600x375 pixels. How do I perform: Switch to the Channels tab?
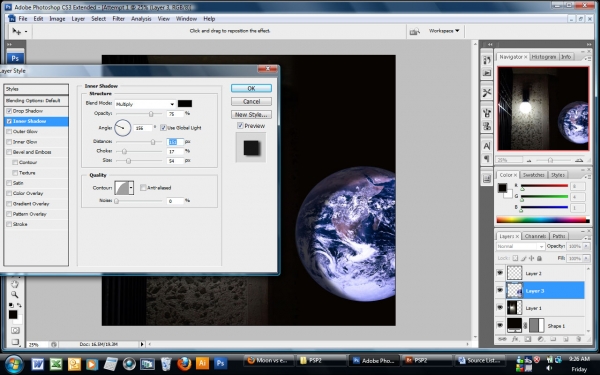pyautogui.click(x=535, y=236)
